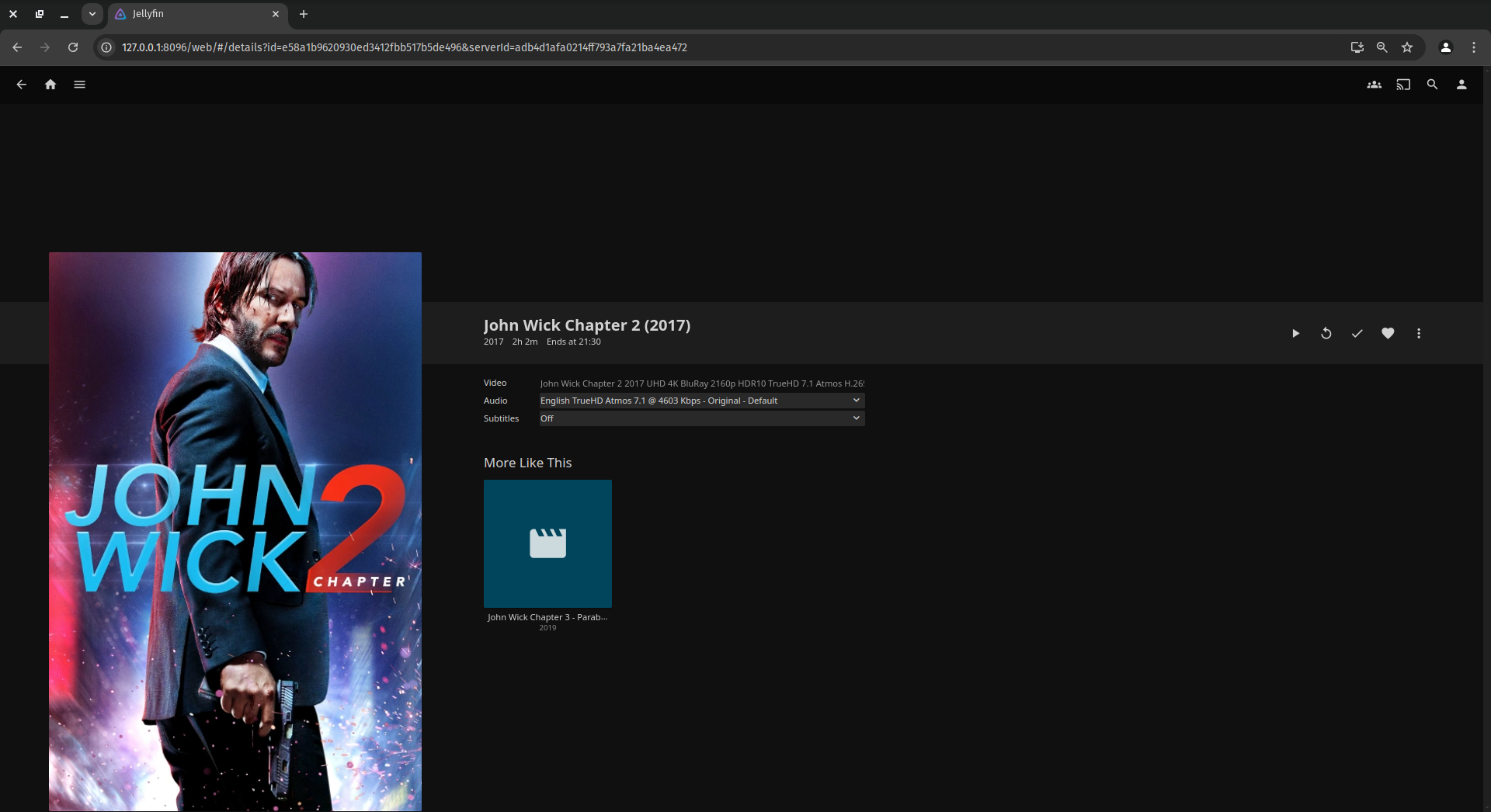Expand the Audio track dropdown
This screenshot has width=1491, height=812.
click(x=701, y=401)
